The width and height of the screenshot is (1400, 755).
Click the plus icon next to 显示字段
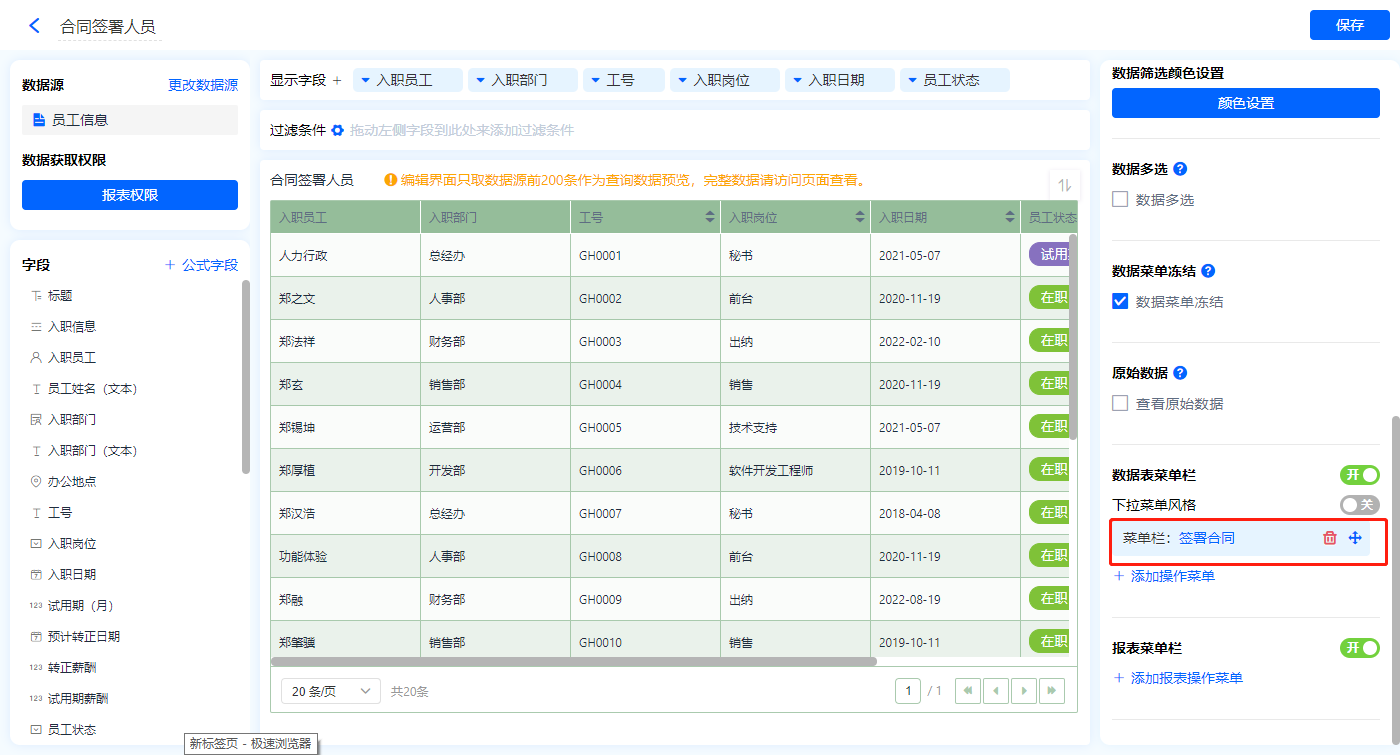(x=337, y=80)
